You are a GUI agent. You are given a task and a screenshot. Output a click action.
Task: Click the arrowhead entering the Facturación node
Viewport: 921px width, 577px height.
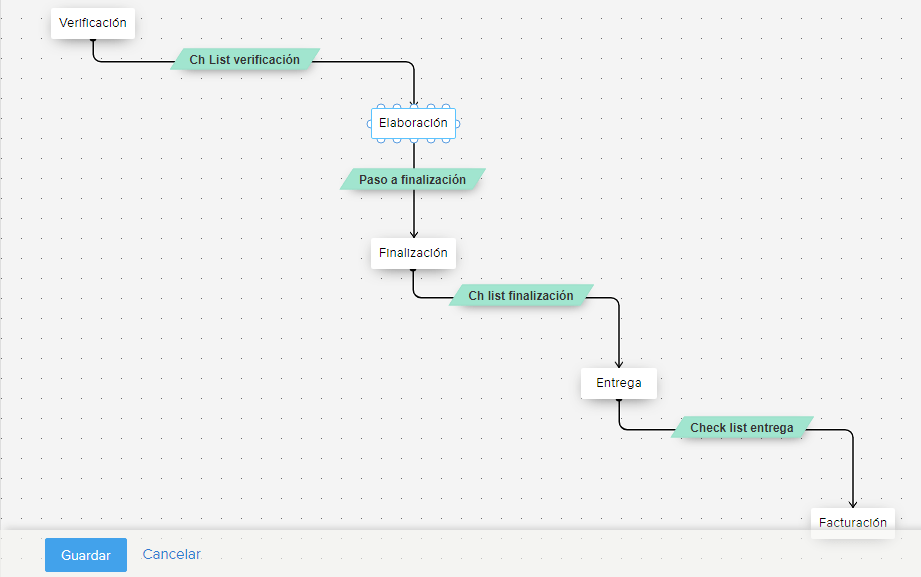pyautogui.click(x=853, y=503)
